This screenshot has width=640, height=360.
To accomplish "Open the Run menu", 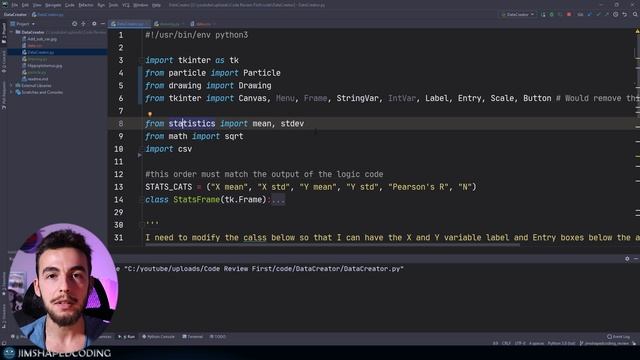I will [101, 5].
